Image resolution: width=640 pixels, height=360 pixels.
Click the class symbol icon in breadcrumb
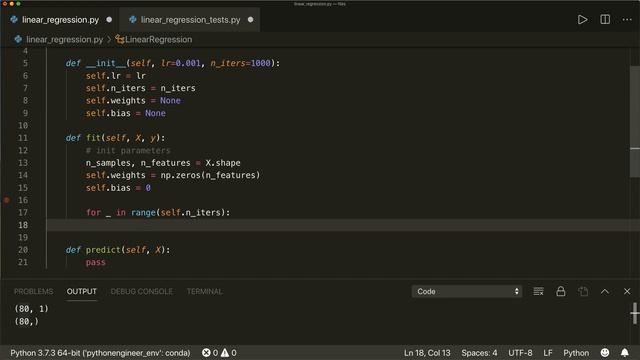click(120, 39)
